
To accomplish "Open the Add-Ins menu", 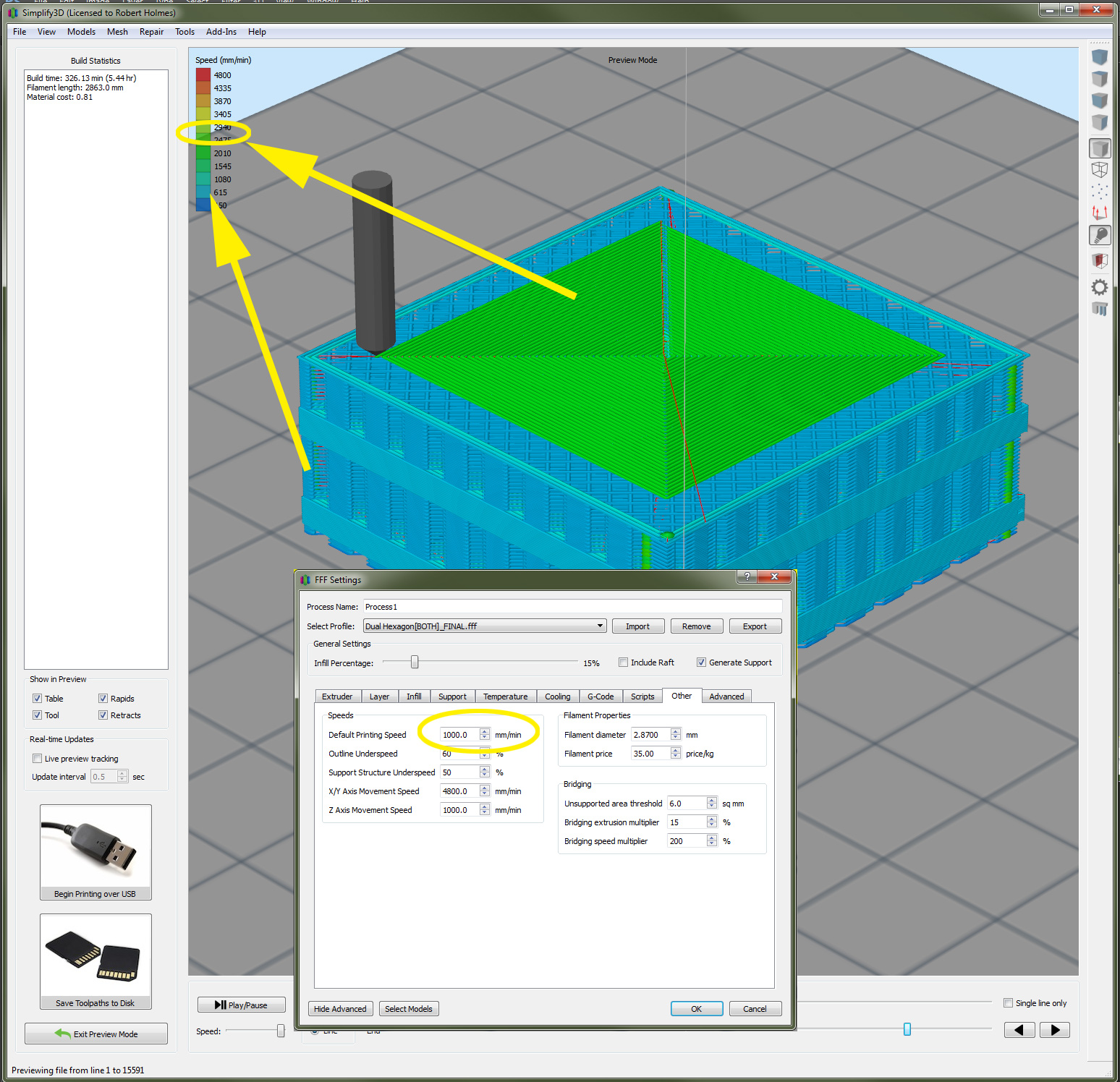I will 221,32.
